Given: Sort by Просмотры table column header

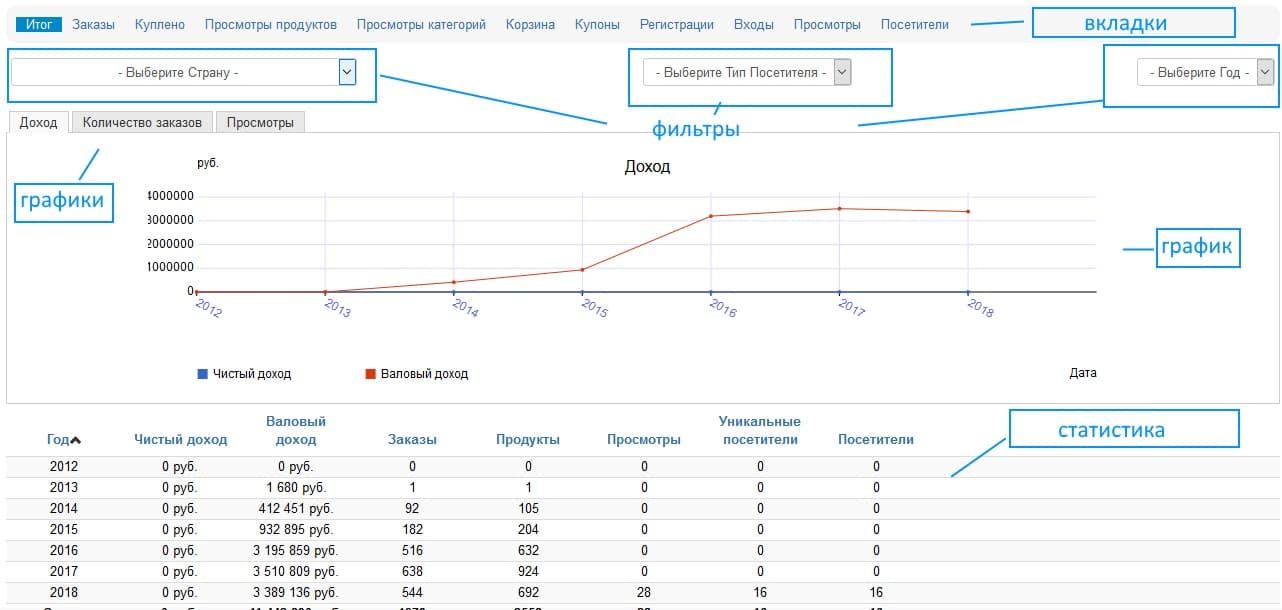Looking at the screenshot, I should point(644,439).
